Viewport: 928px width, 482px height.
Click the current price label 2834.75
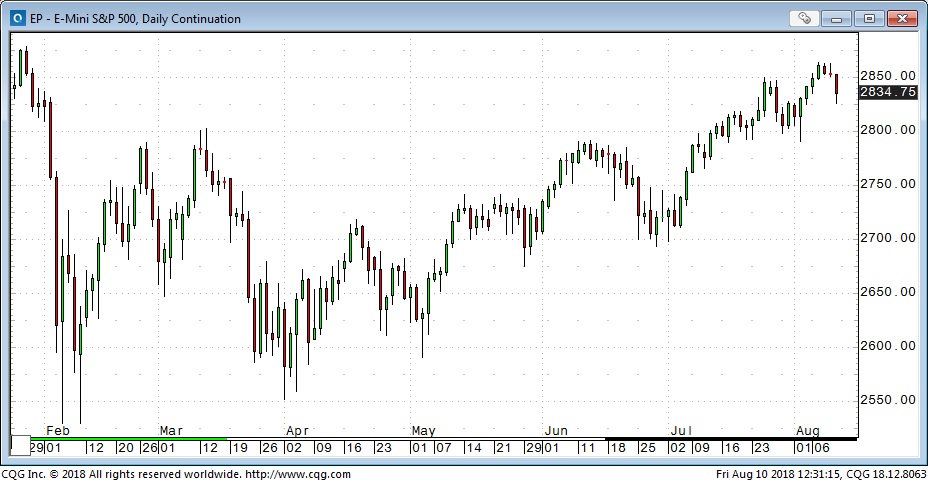[x=888, y=92]
